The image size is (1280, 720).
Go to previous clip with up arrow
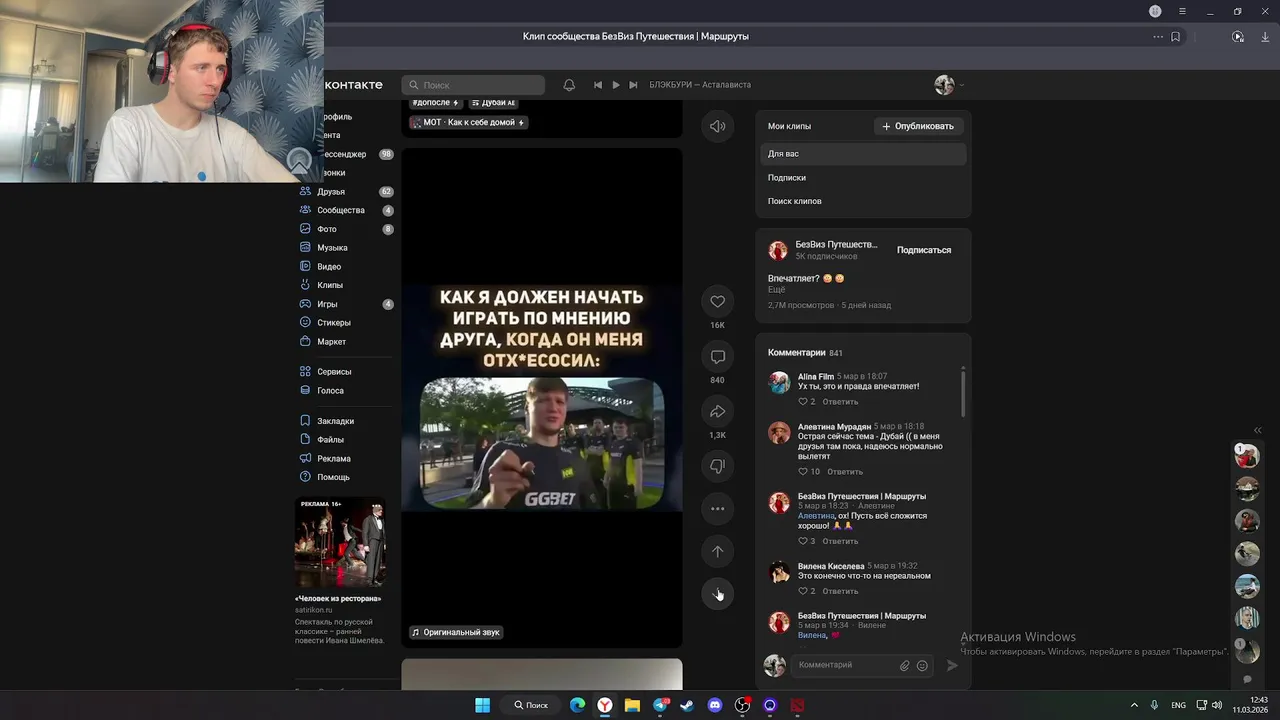point(717,551)
